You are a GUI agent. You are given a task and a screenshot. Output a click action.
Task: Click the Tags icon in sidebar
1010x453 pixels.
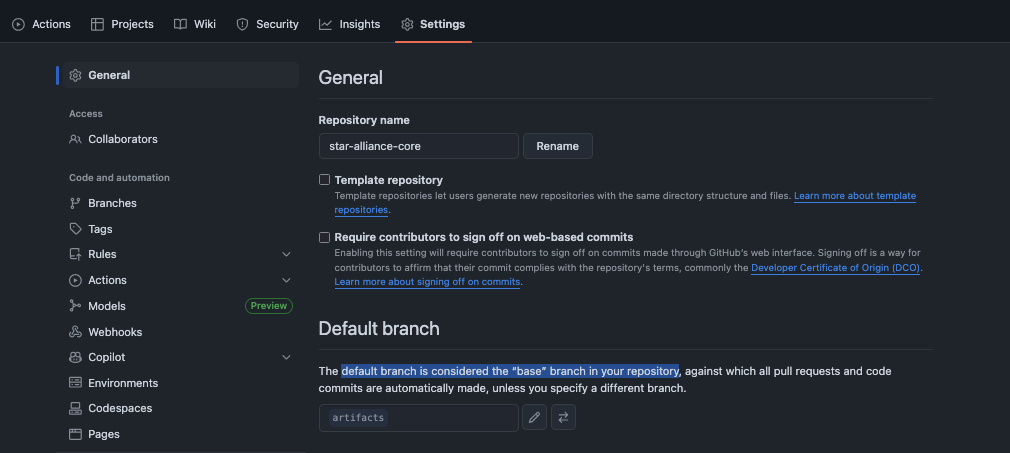pyautogui.click(x=75, y=229)
